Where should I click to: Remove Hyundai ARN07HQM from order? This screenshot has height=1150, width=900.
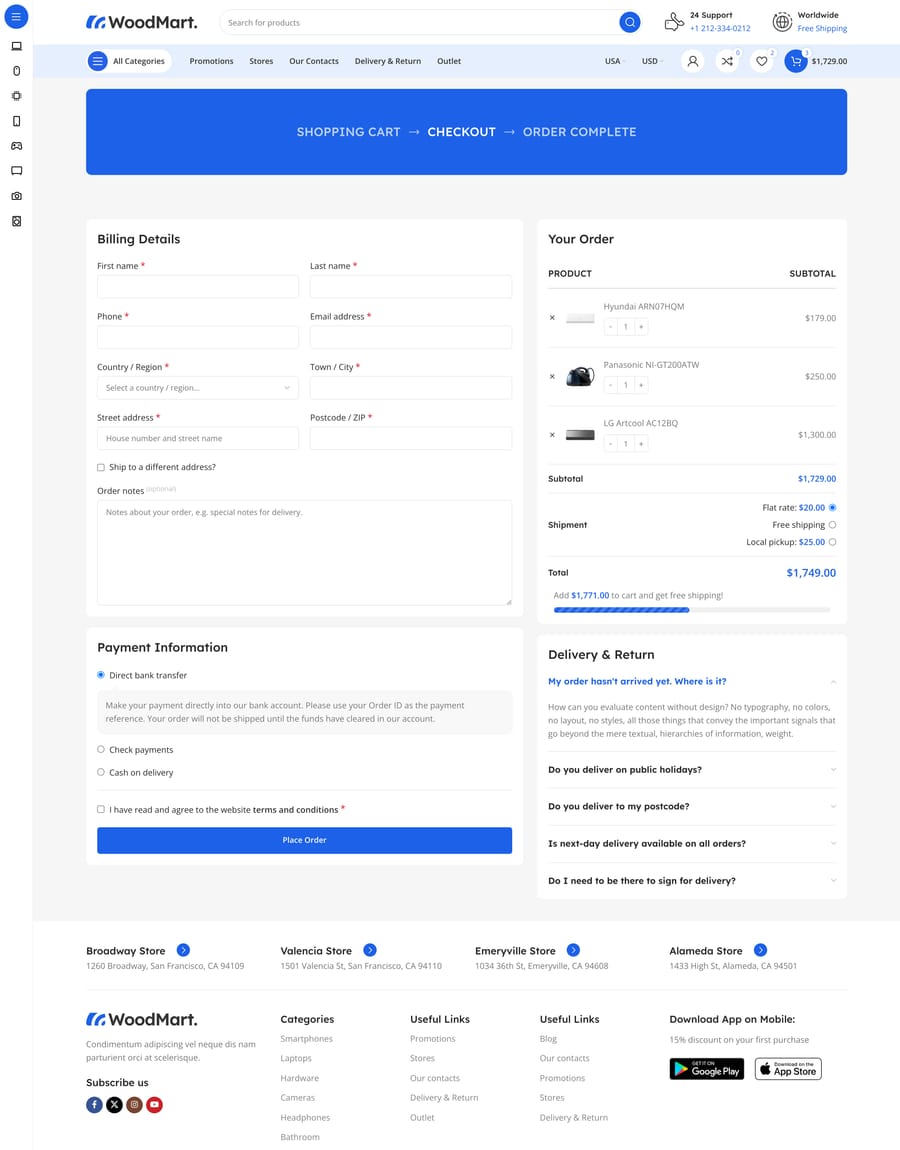[x=552, y=318]
